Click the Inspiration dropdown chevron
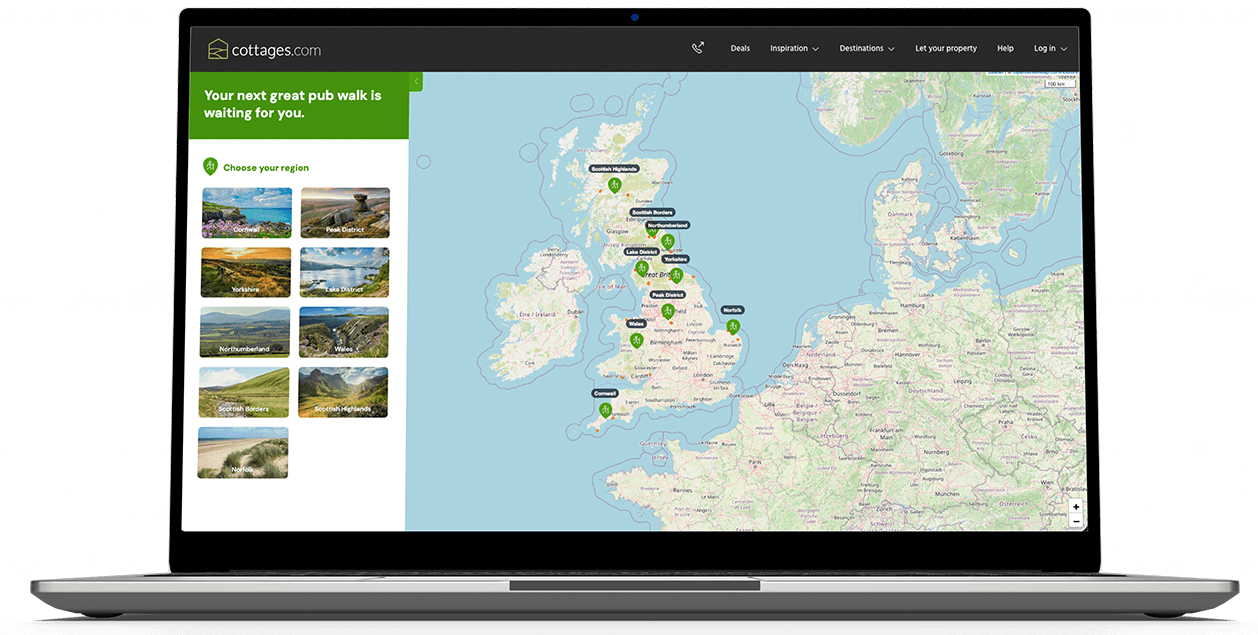This screenshot has width=1258, height=635. tap(815, 49)
